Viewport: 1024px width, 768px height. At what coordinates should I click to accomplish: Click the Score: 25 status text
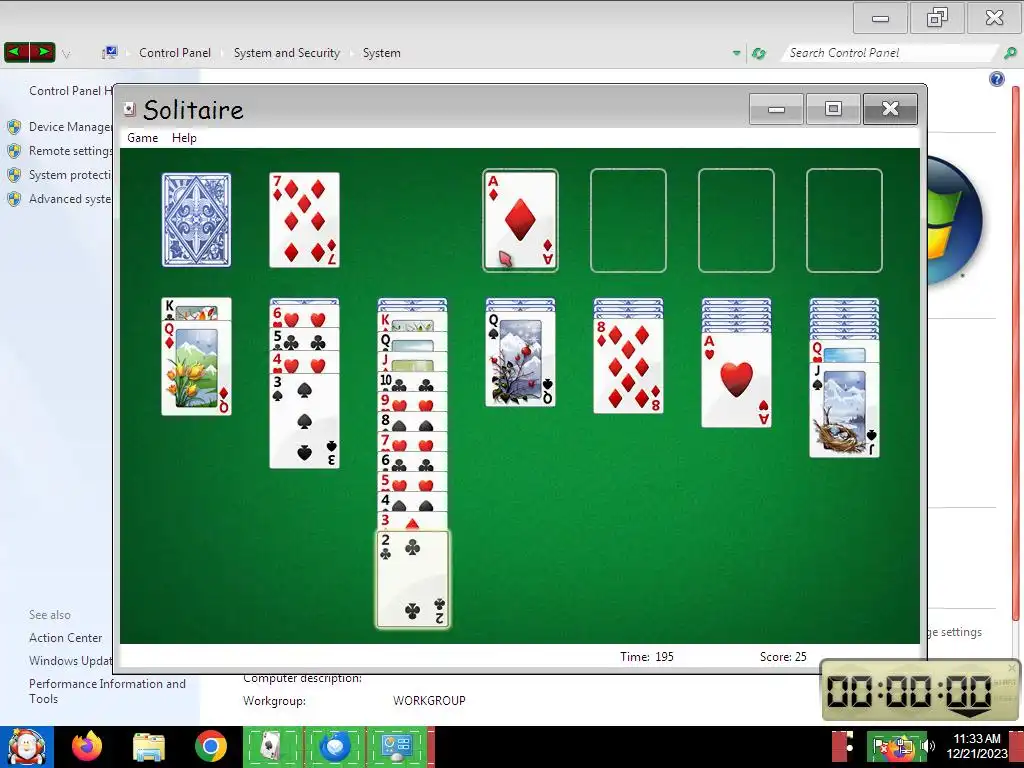coord(783,657)
